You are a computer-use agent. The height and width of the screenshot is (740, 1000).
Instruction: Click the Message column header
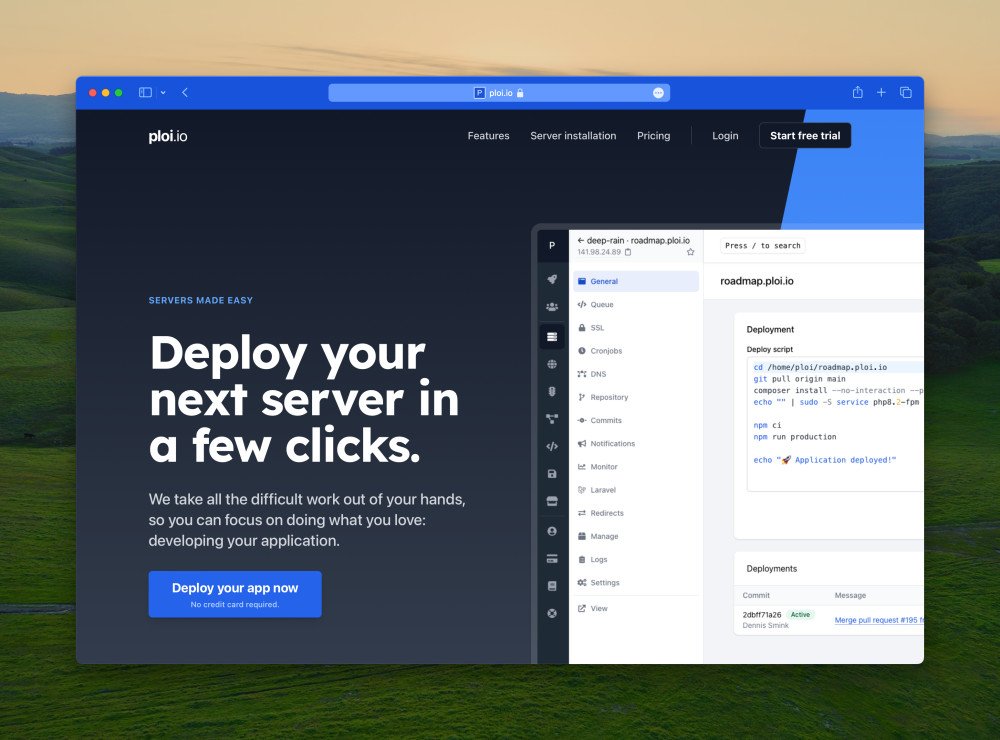point(851,595)
